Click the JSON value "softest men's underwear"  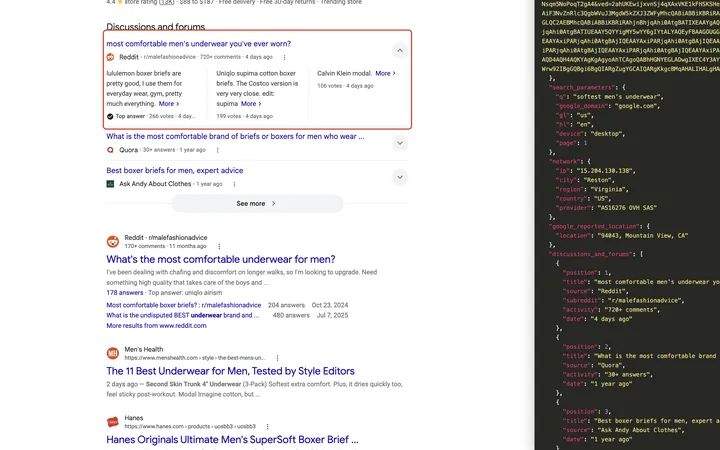click(x=616, y=97)
